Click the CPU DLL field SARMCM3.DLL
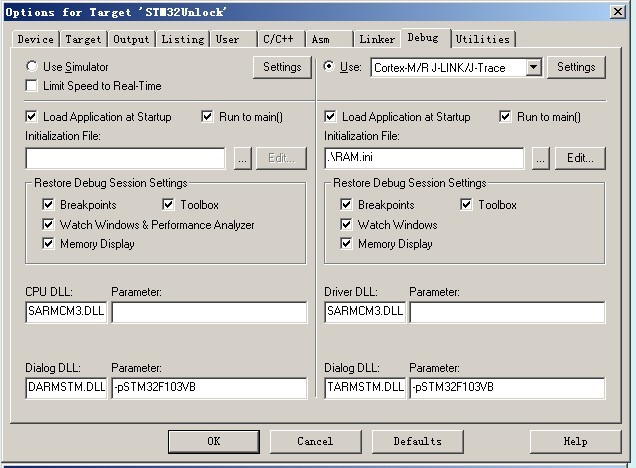Viewport: 636px width, 468px height. pos(66,312)
